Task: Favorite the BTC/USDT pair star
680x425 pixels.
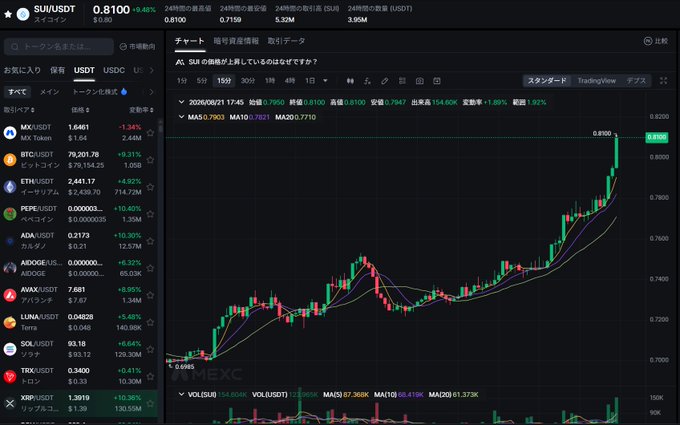Action: (150, 160)
